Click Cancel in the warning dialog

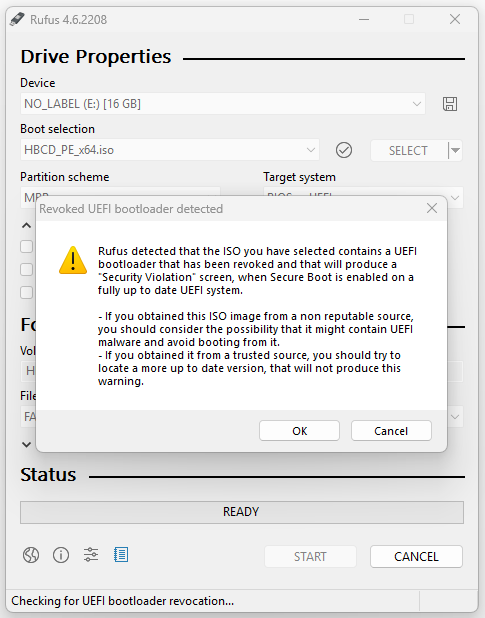(x=391, y=431)
